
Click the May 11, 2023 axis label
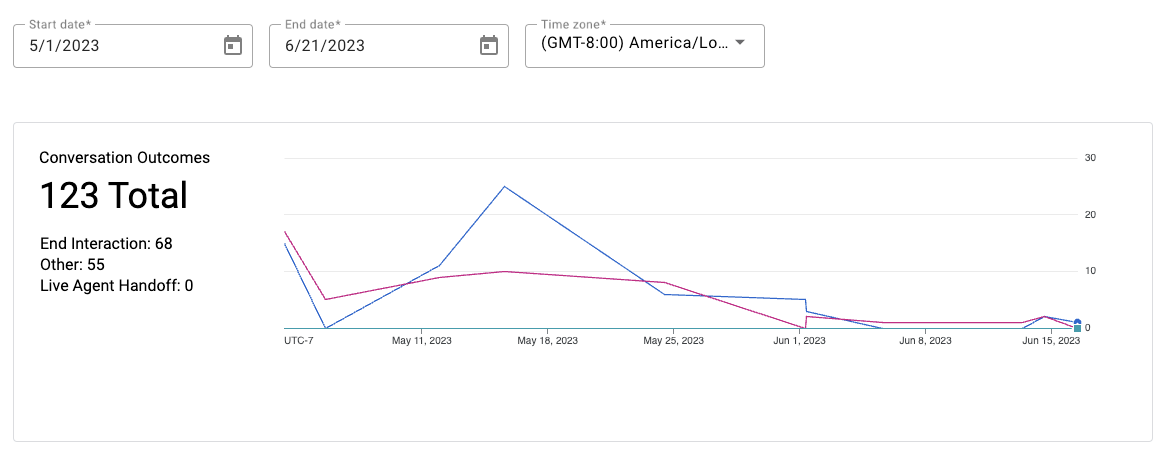tap(422, 341)
